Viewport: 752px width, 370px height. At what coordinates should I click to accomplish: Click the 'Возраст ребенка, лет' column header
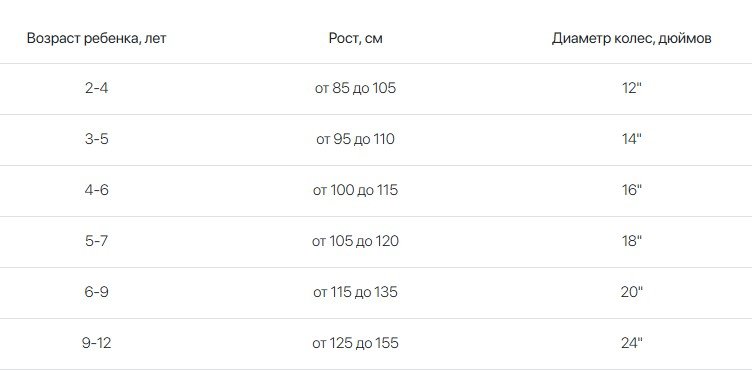pos(96,38)
